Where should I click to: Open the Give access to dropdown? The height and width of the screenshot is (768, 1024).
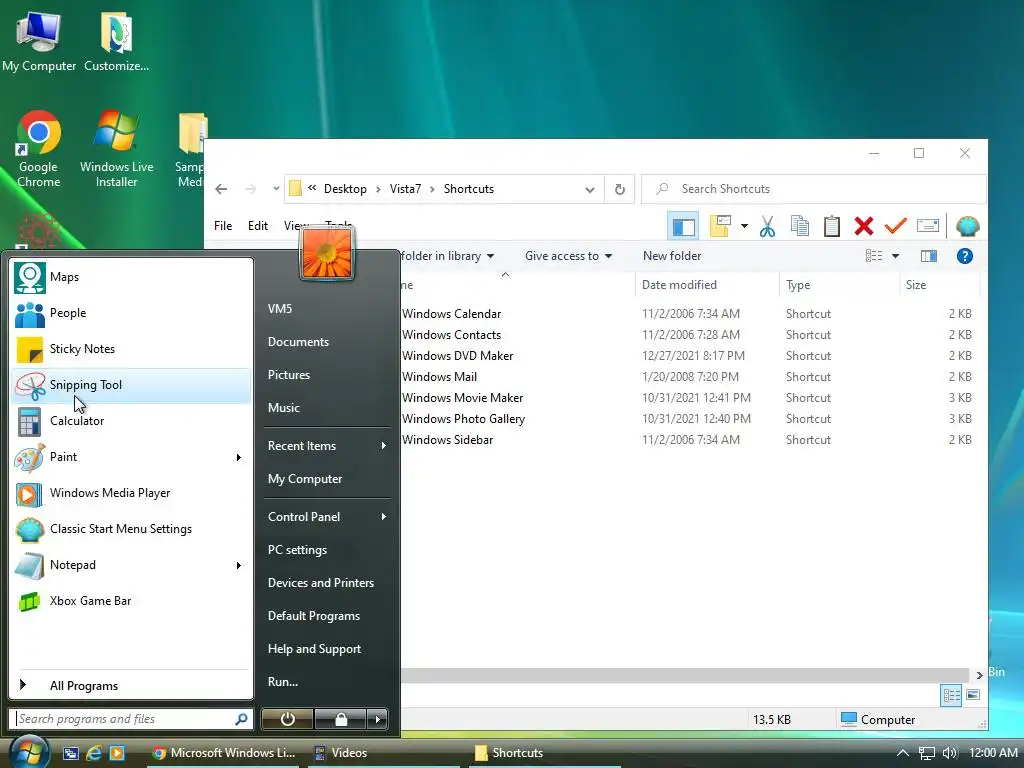(568, 256)
